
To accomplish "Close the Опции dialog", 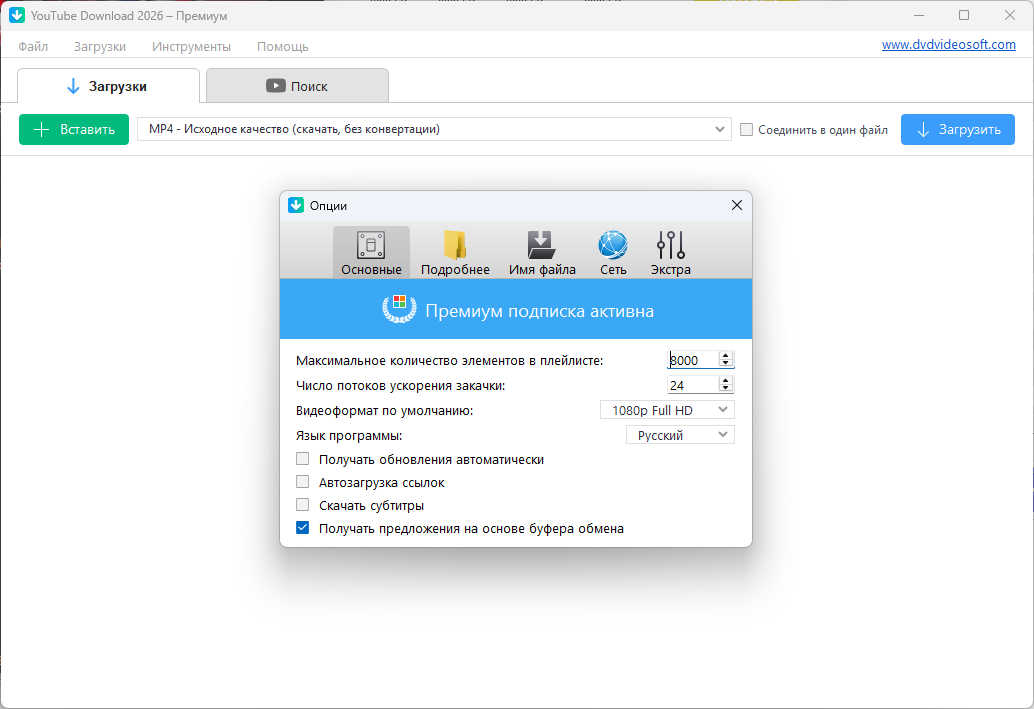I will coord(737,205).
